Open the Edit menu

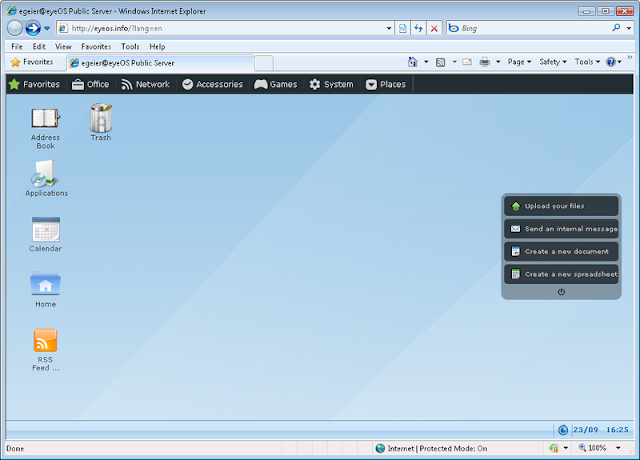click(x=39, y=47)
